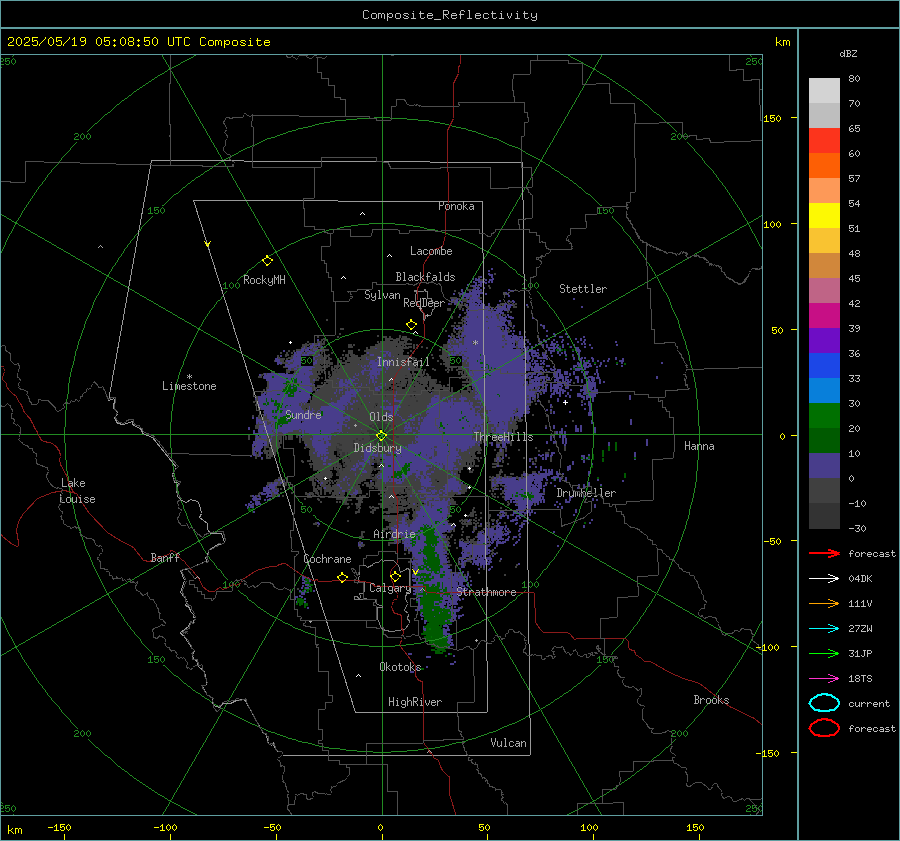Select the bright yellow 54 dBZ swatch

click(x=824, y=215)
